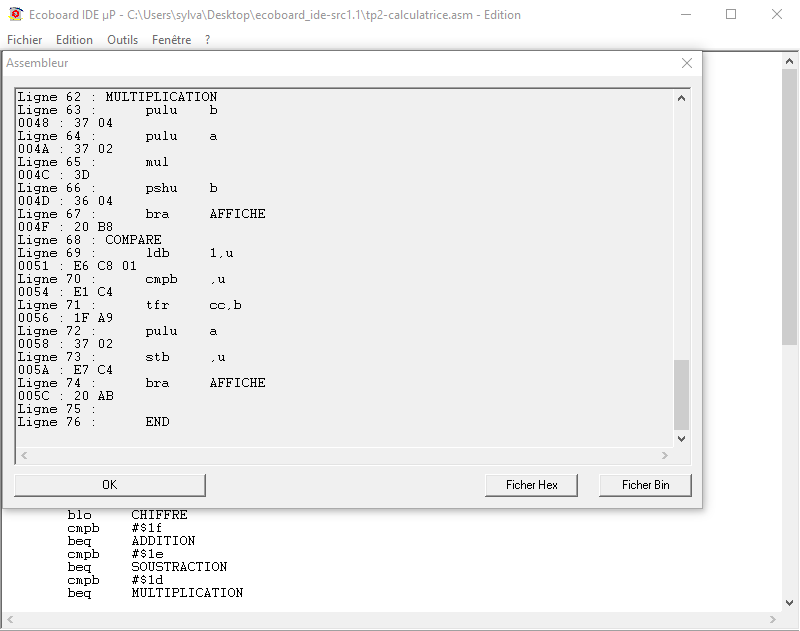Click the Ecoboard IDE app icon

[16, 15]
